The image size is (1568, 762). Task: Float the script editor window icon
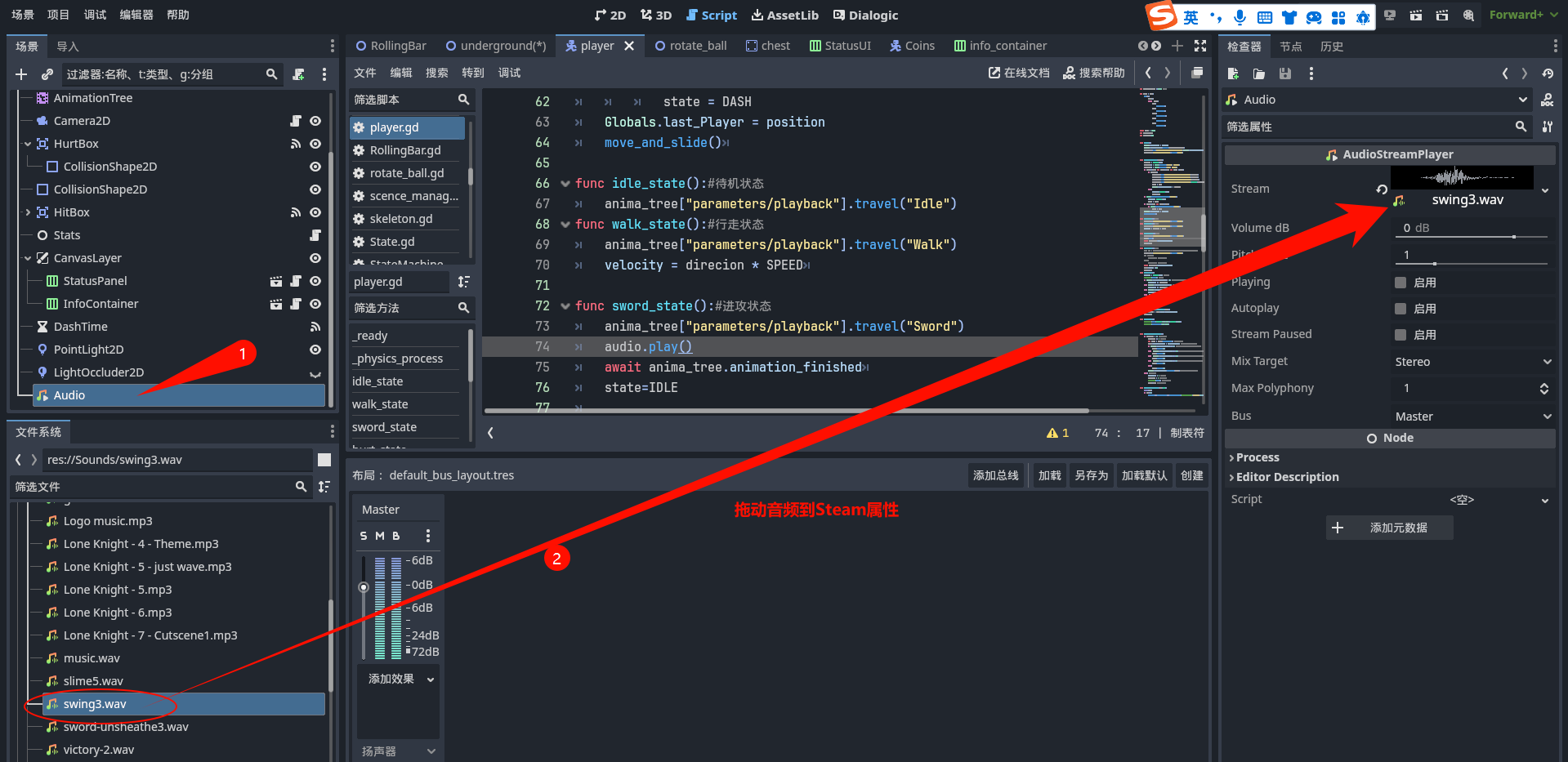click(1196, 73)
